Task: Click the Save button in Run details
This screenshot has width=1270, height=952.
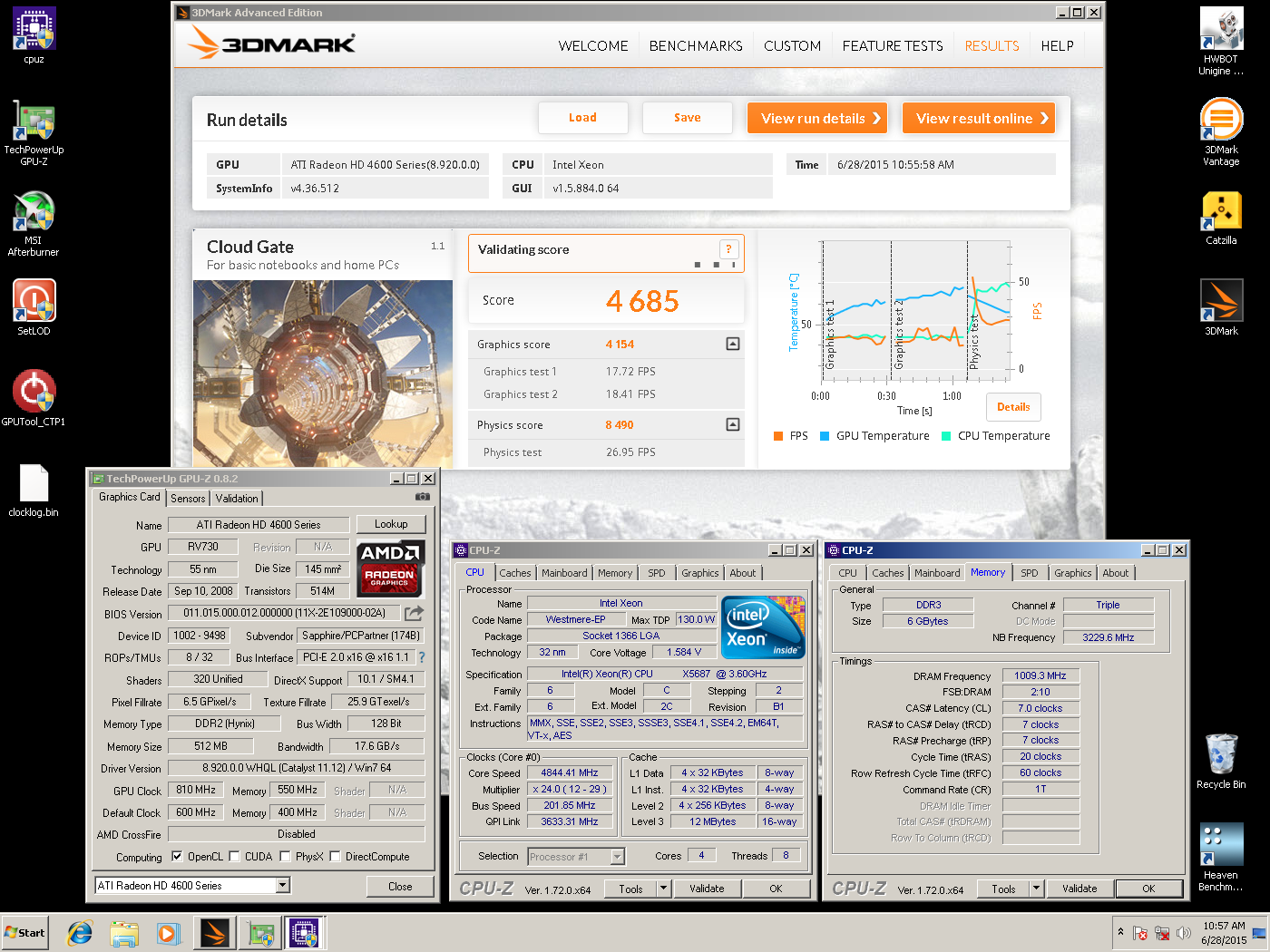Action: point(687,118)
